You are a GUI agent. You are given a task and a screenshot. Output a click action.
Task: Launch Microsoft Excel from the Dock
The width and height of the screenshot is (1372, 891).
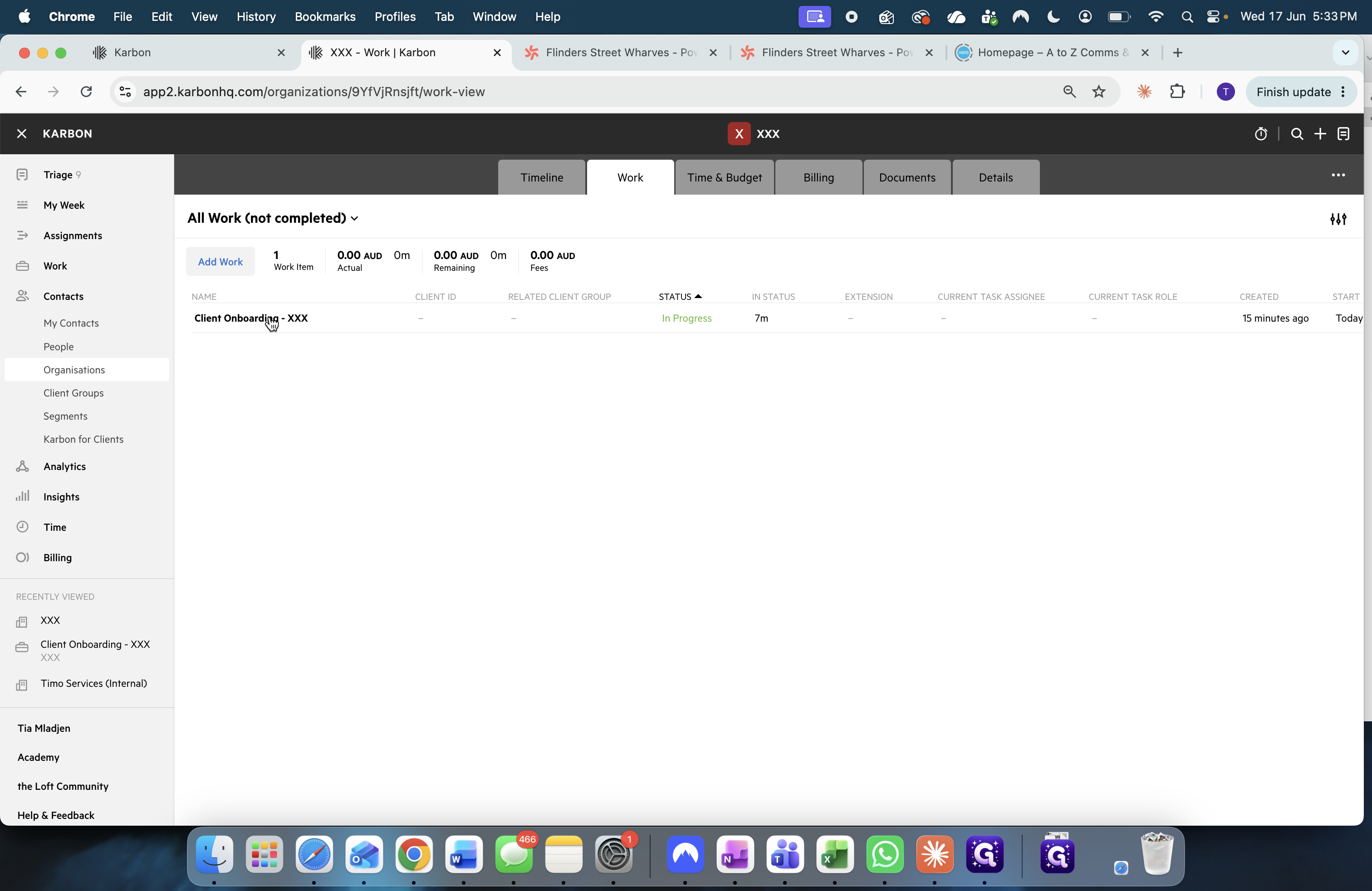[835, 854]
